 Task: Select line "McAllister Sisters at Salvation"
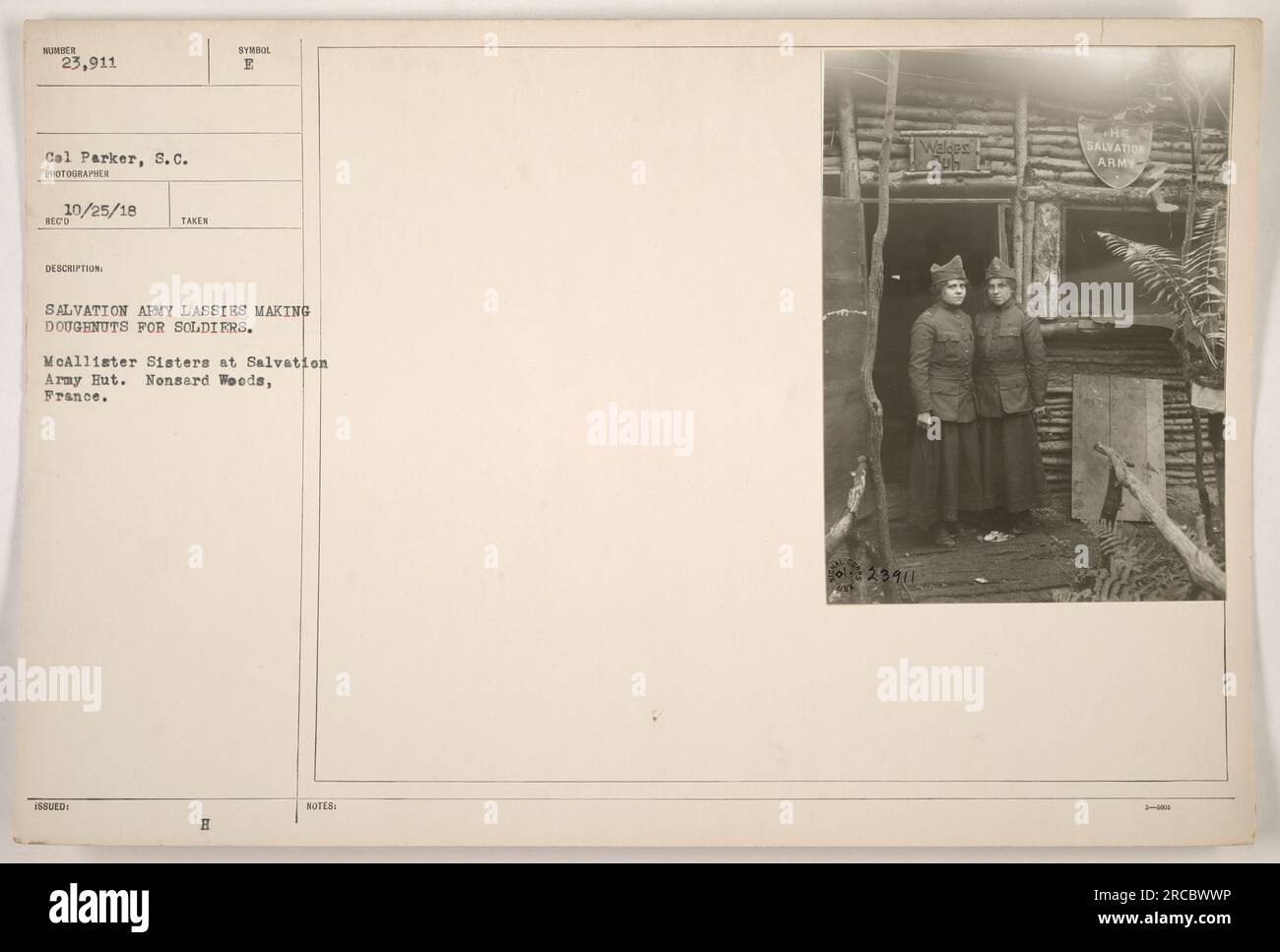[185, 362]
